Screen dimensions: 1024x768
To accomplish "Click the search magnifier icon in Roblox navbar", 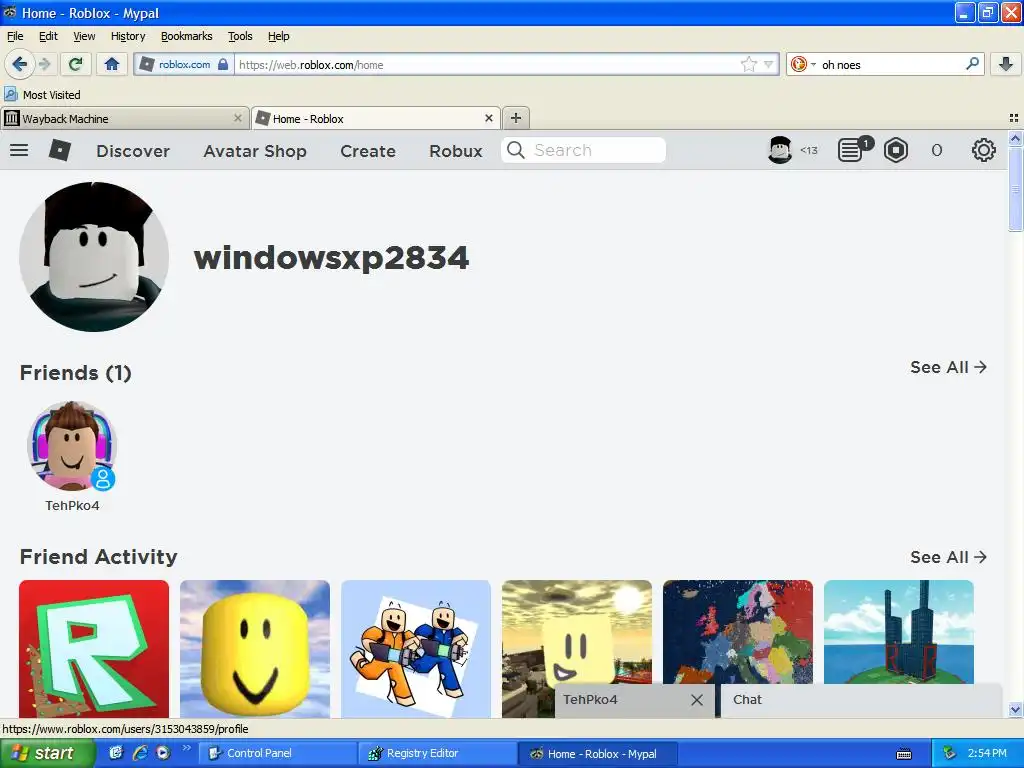I will click(x=515, y=150).
